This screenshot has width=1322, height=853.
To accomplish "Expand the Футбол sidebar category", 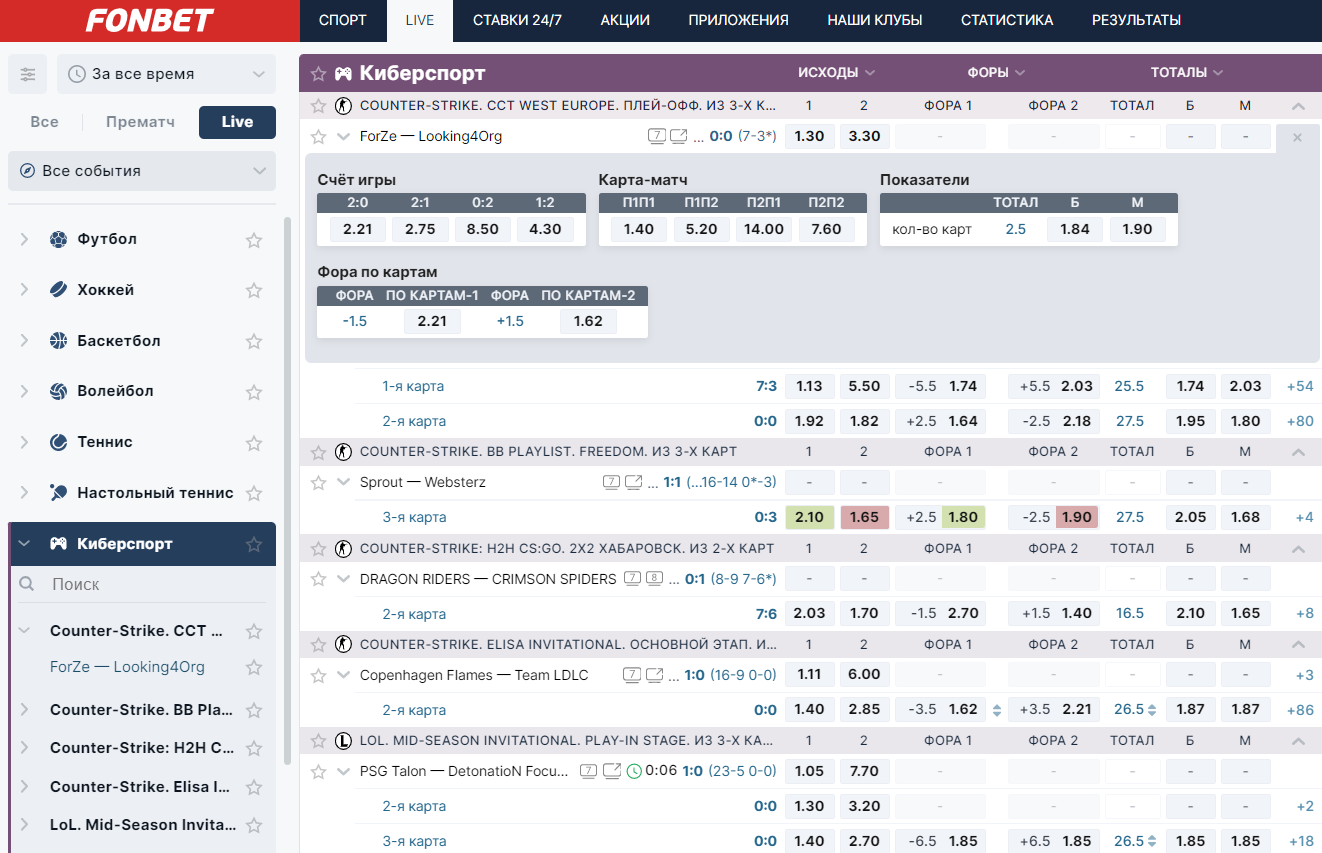I will [x=24, y=240].
